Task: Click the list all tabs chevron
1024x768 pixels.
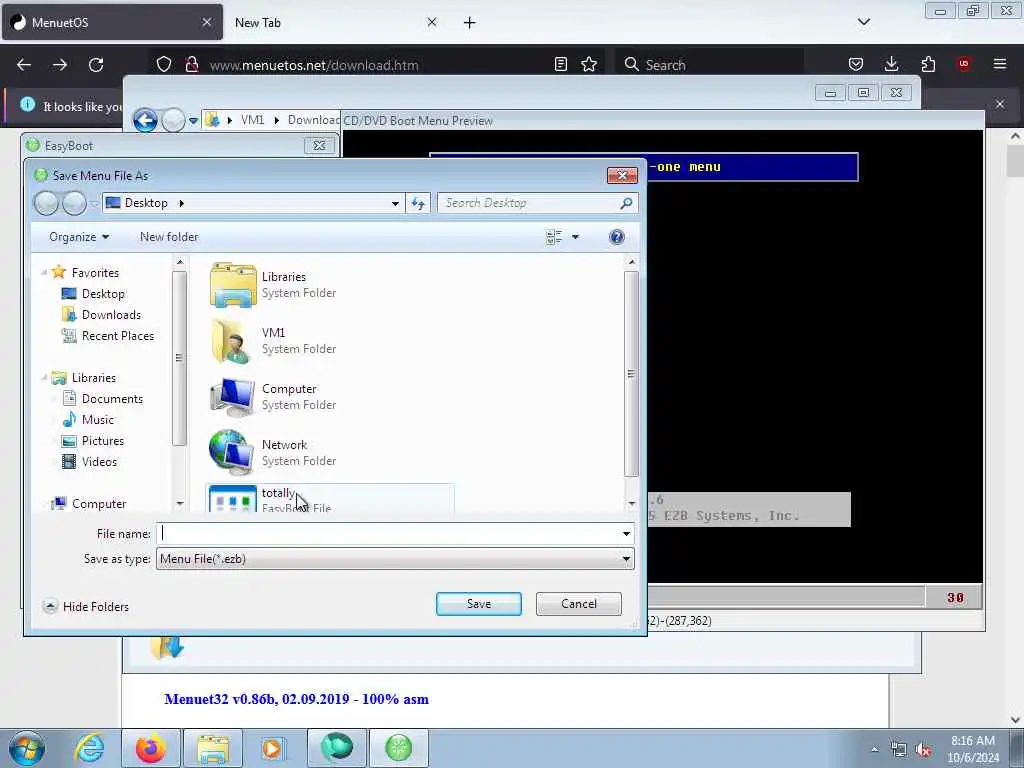Action: click(863, 22)
